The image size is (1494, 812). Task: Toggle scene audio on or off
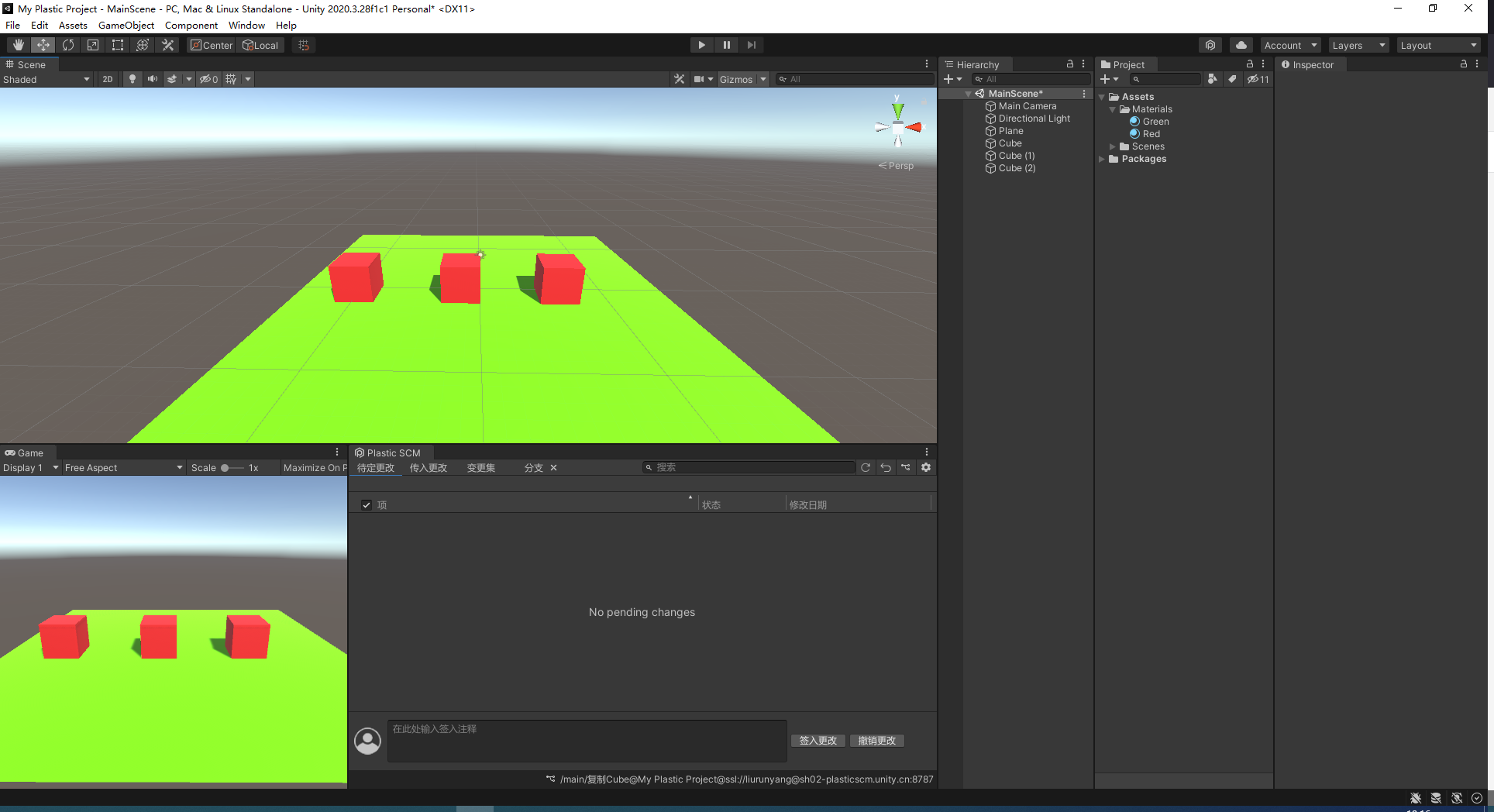pos(152,78)
